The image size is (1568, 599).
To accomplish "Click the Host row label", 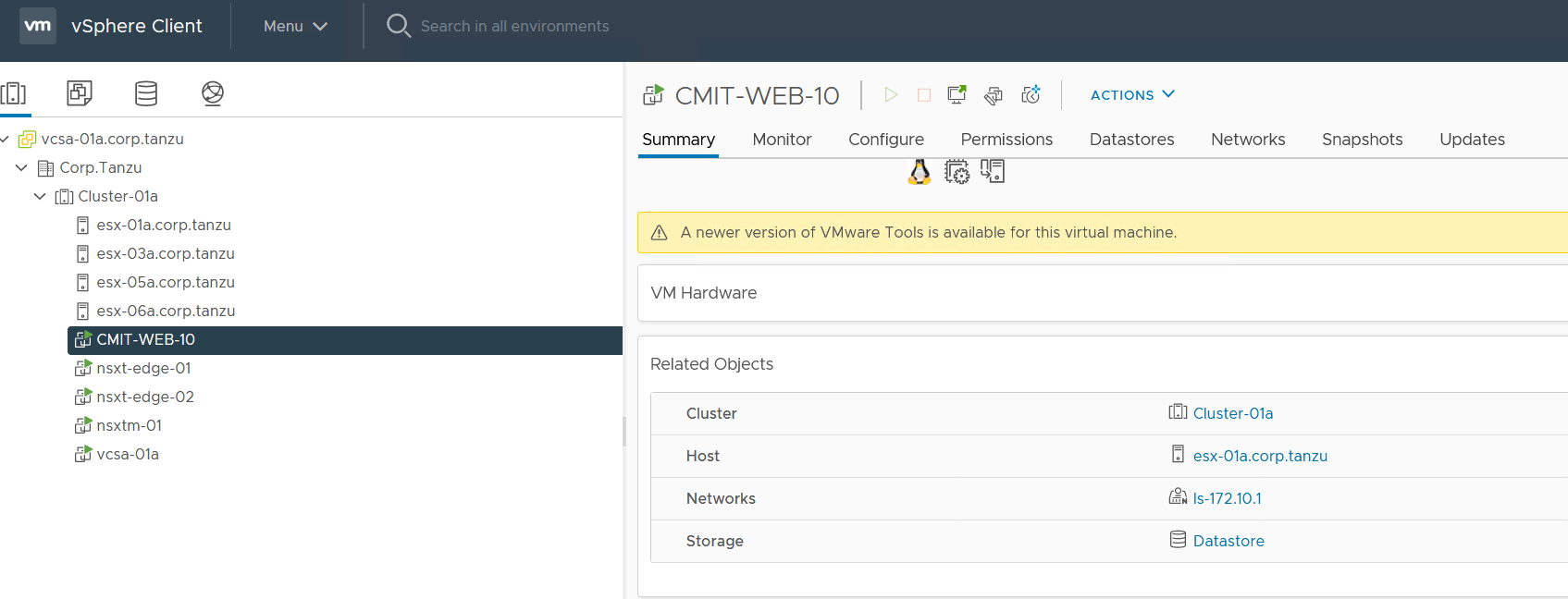I will [702, 456].
